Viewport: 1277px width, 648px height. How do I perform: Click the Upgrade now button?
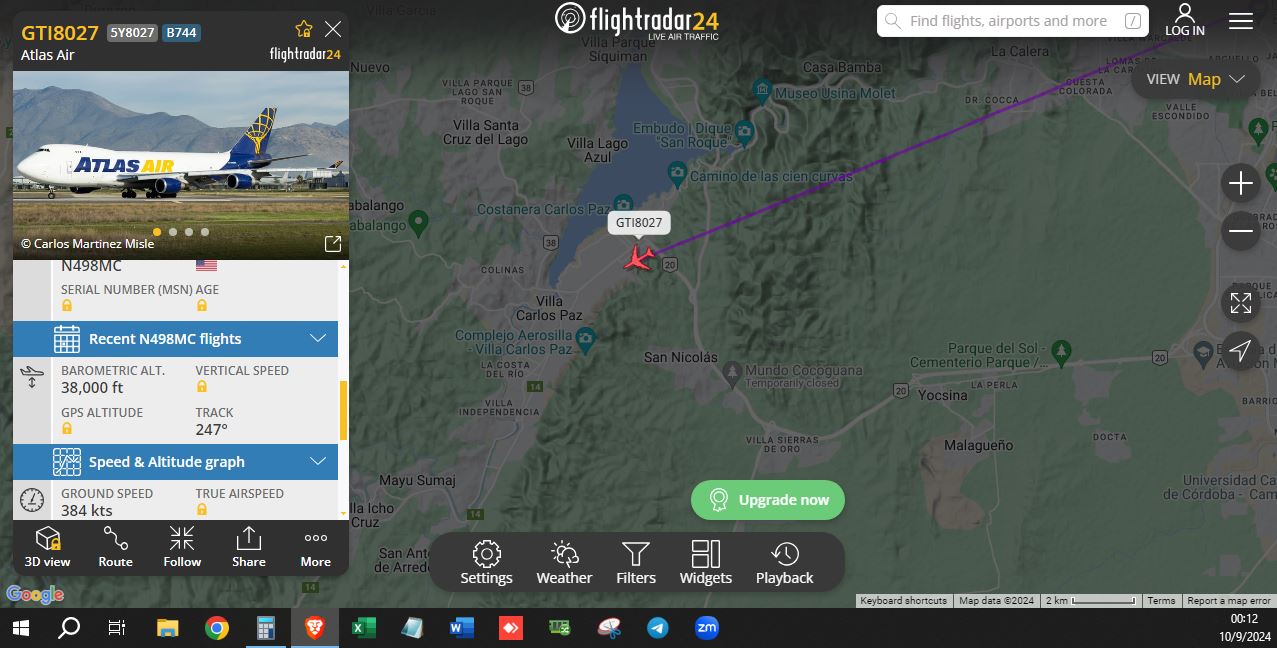(x=768, y=500)
